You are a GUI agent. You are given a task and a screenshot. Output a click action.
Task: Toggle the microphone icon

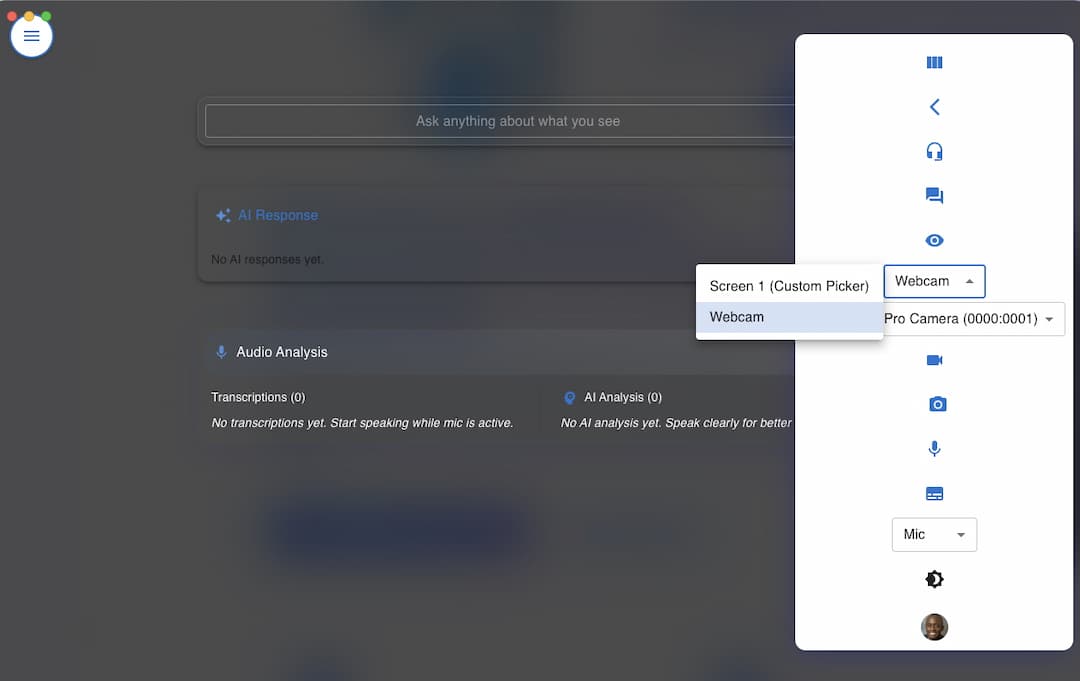coord(934,449)
